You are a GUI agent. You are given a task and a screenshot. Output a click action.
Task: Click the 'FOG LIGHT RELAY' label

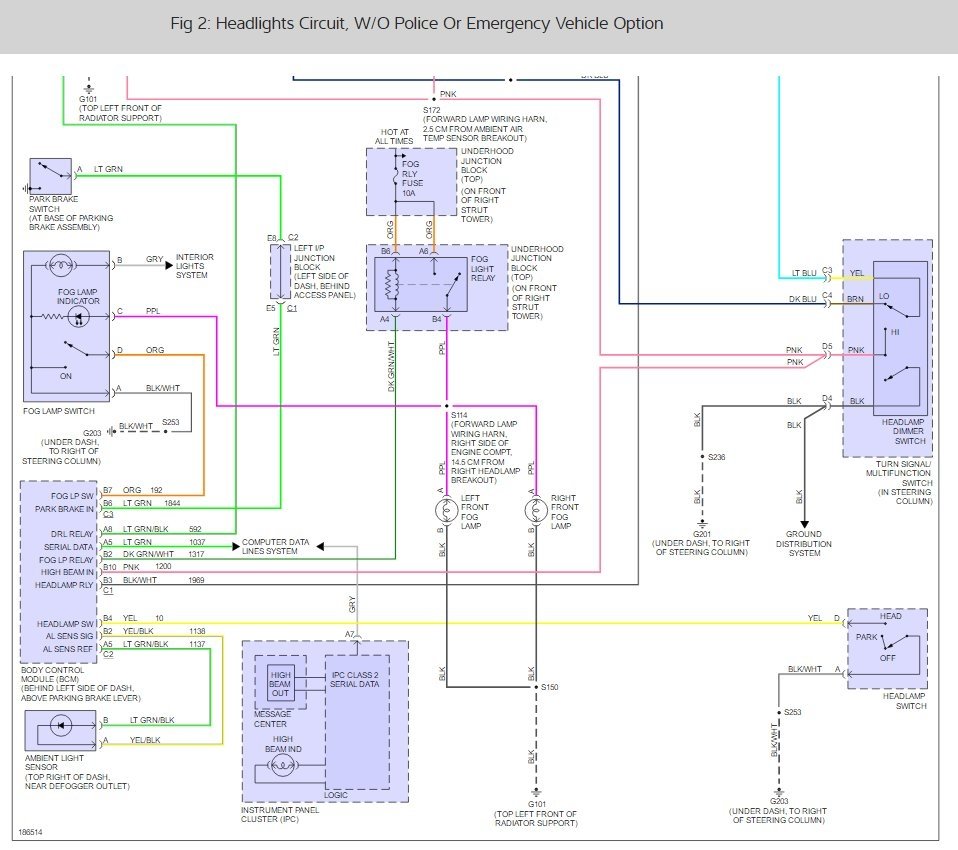[483, 268]
